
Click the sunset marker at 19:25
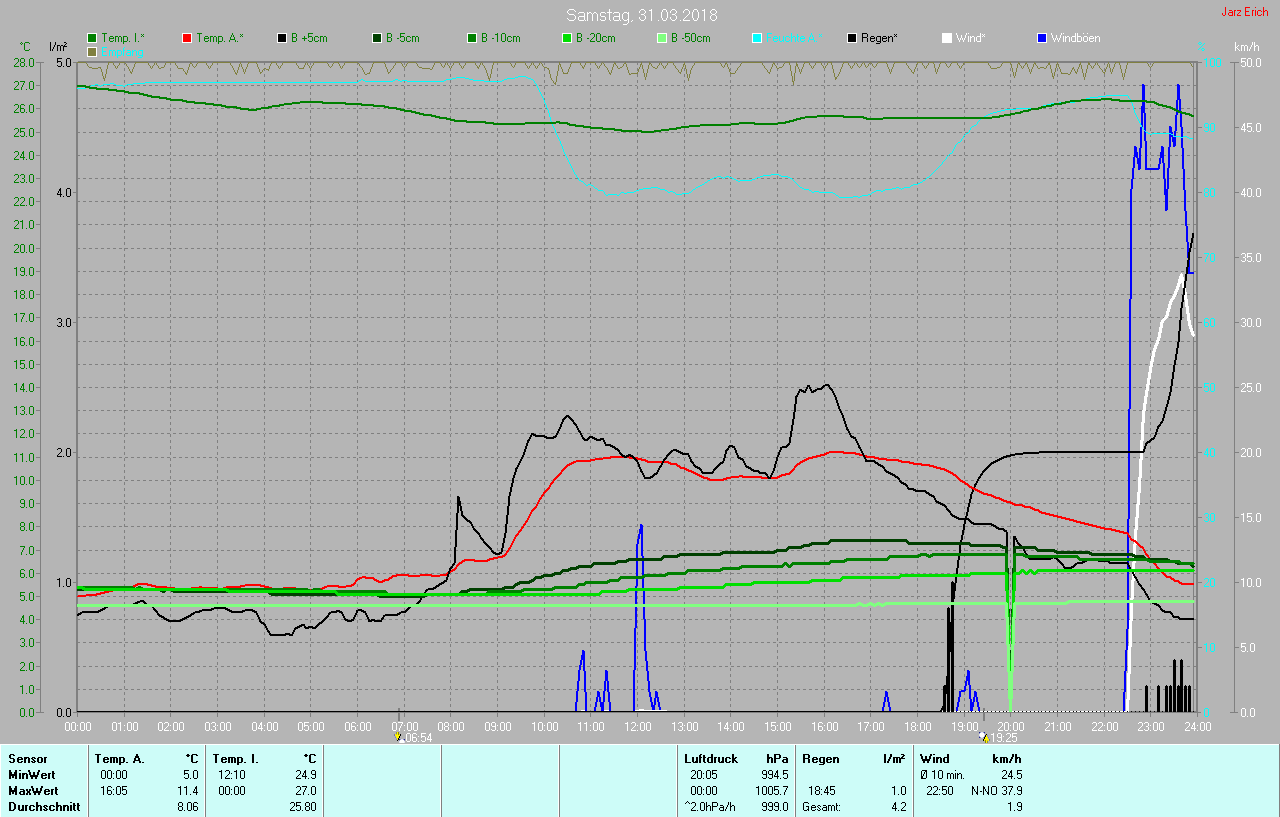(984, 737)
